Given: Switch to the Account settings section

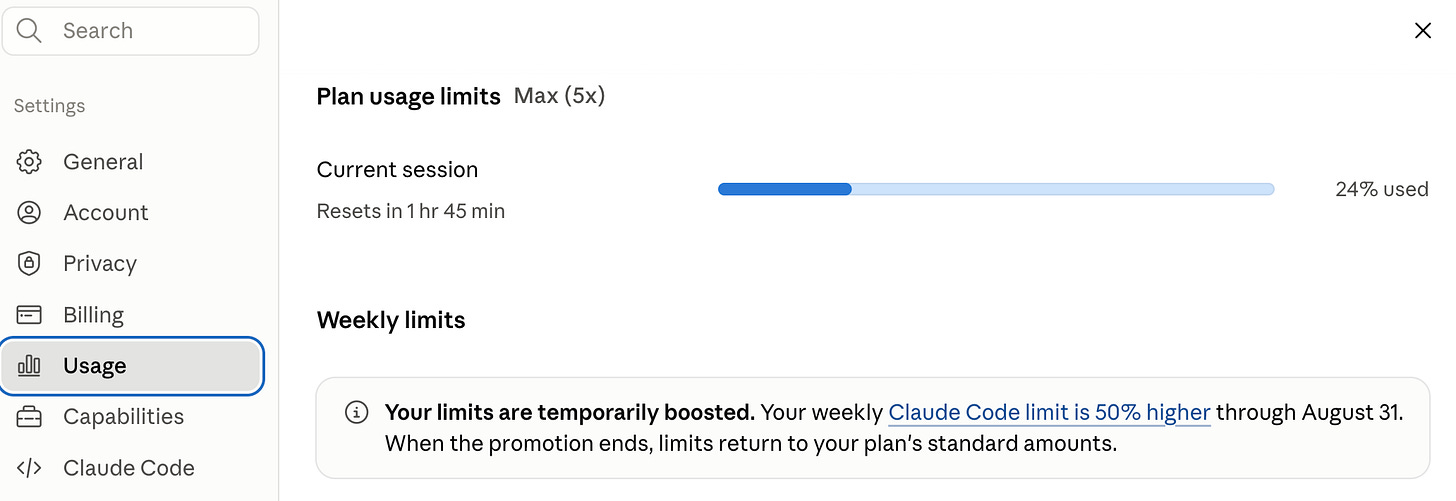Looking at the screenshot, I should 132,213.
